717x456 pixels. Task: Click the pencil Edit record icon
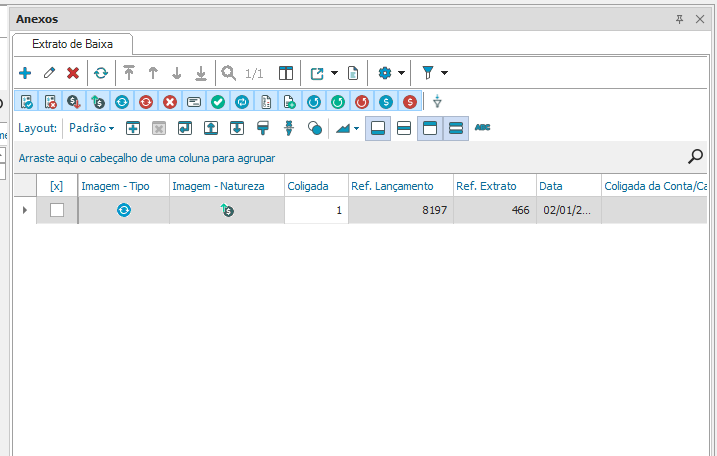point(49,73)
